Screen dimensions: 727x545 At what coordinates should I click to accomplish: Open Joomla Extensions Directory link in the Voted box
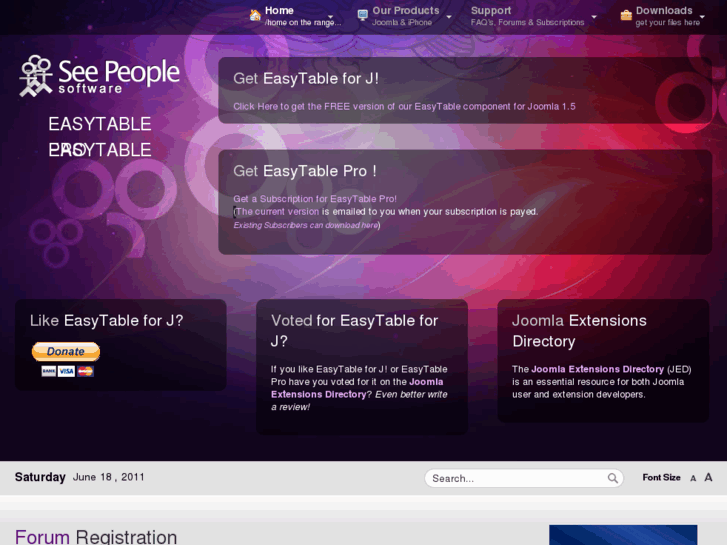click(357, 388)
